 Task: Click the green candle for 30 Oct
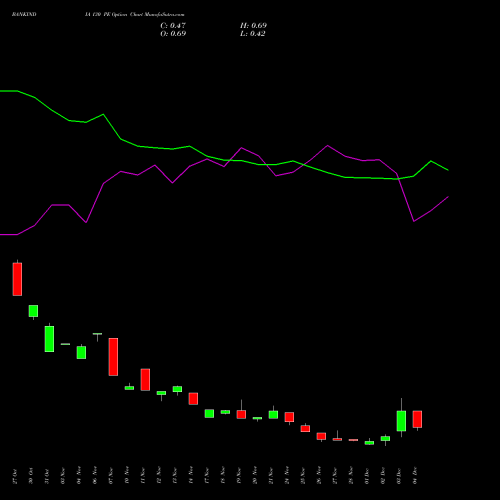coord(33,311)
